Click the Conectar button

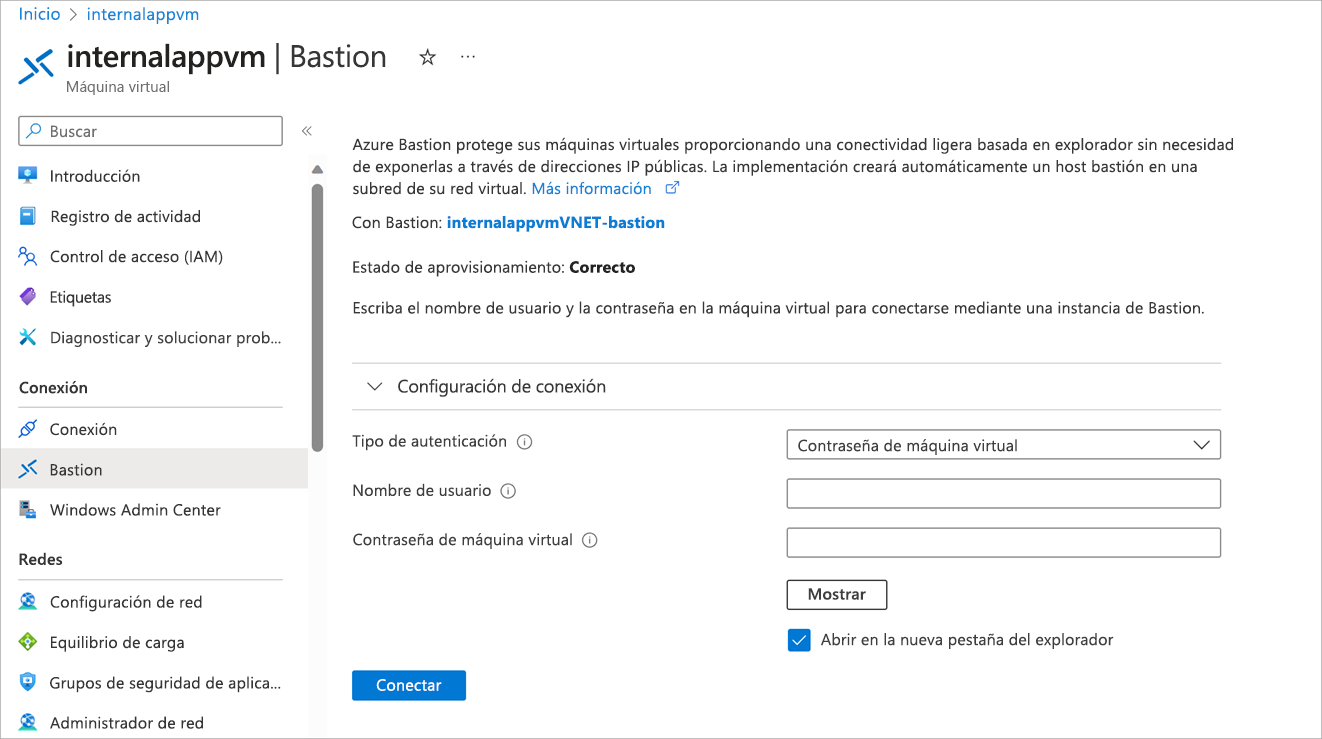(x=409, y=685)
